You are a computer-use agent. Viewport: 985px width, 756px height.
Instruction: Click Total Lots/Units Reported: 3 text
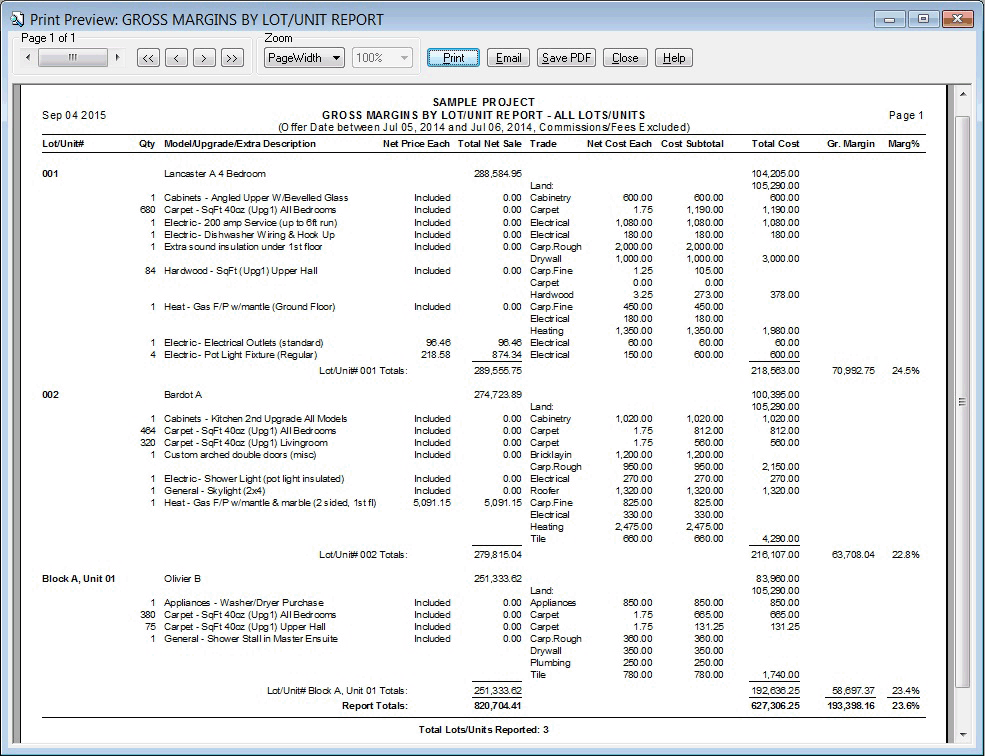tap(484, 730)
